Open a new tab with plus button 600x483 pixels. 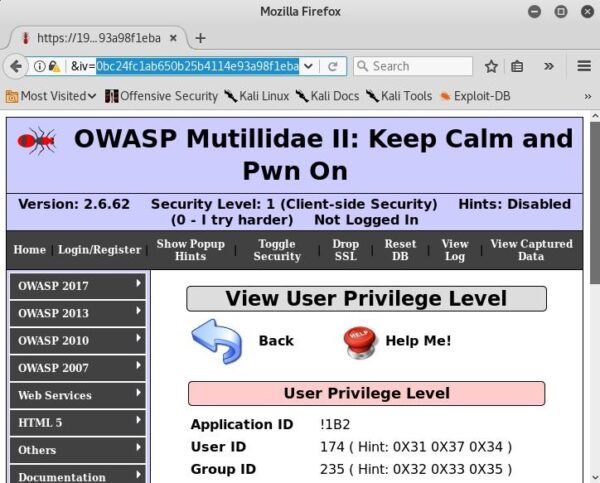coord(200,37)
